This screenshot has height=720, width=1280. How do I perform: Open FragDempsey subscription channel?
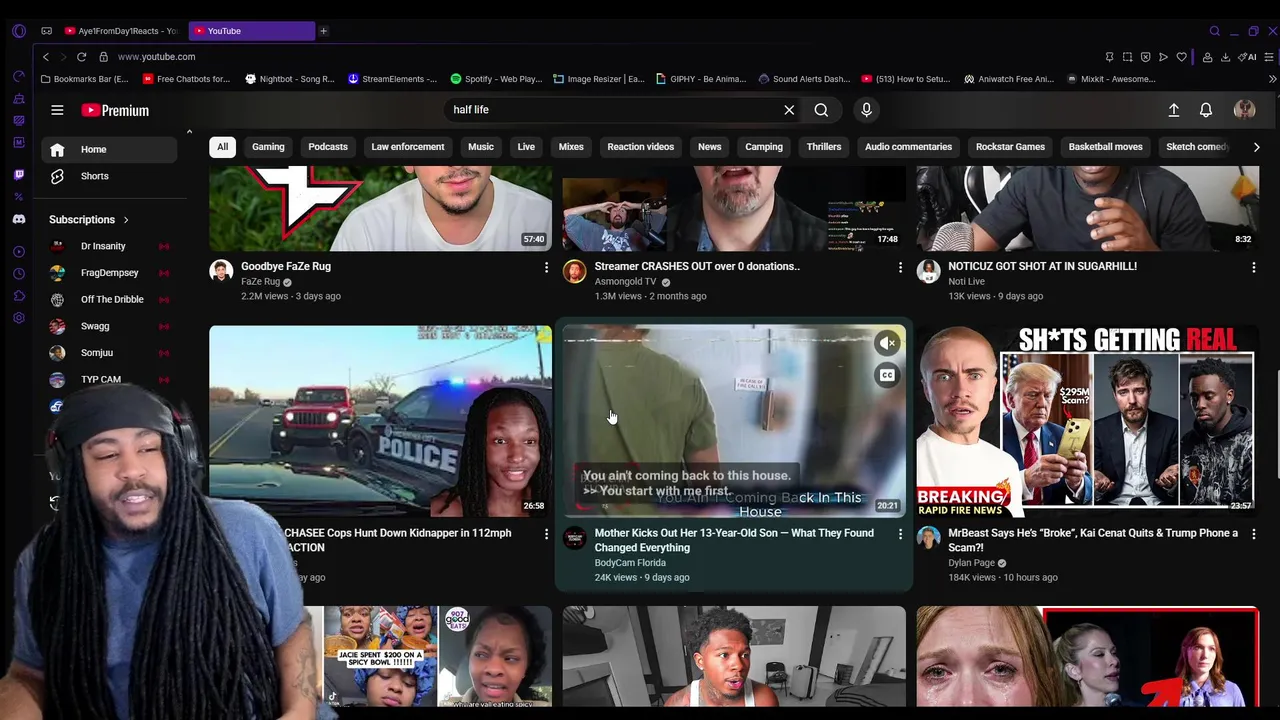[x=110, y=273]
